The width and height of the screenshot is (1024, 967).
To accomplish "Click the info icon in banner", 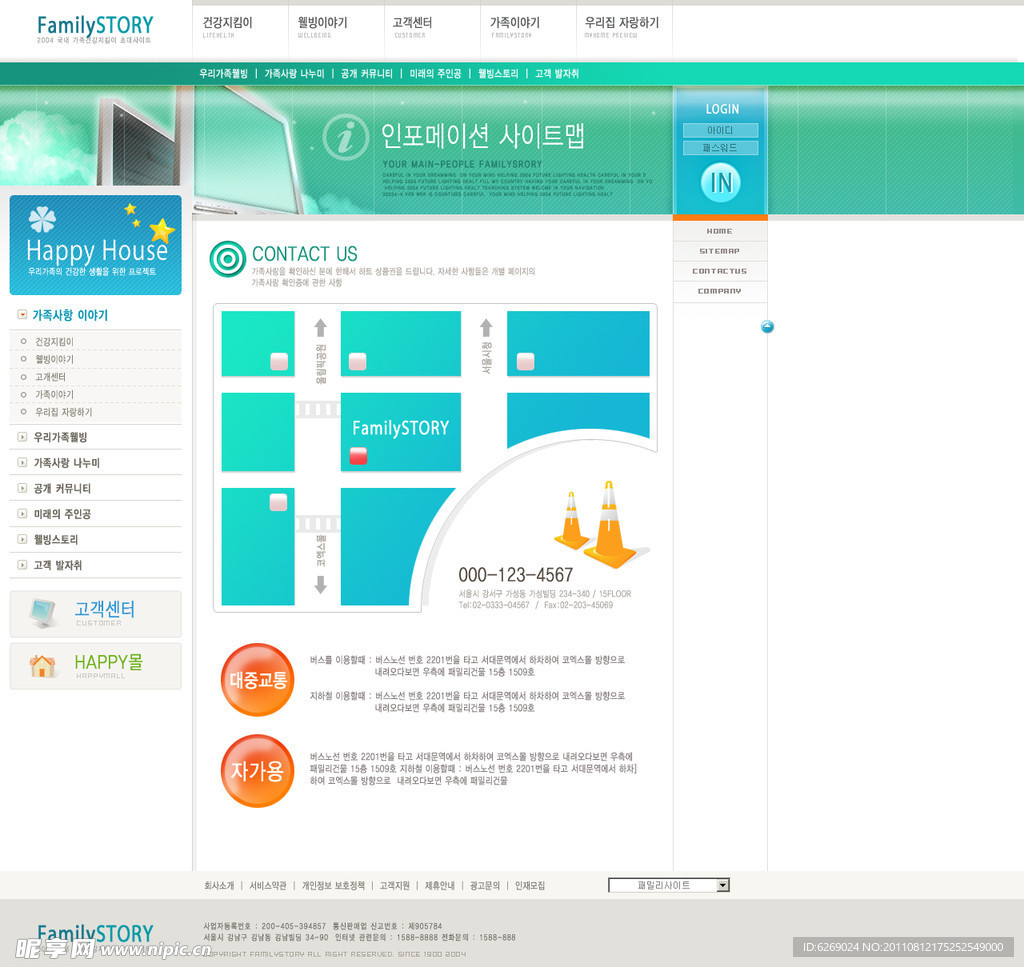I will click(345, 137).
